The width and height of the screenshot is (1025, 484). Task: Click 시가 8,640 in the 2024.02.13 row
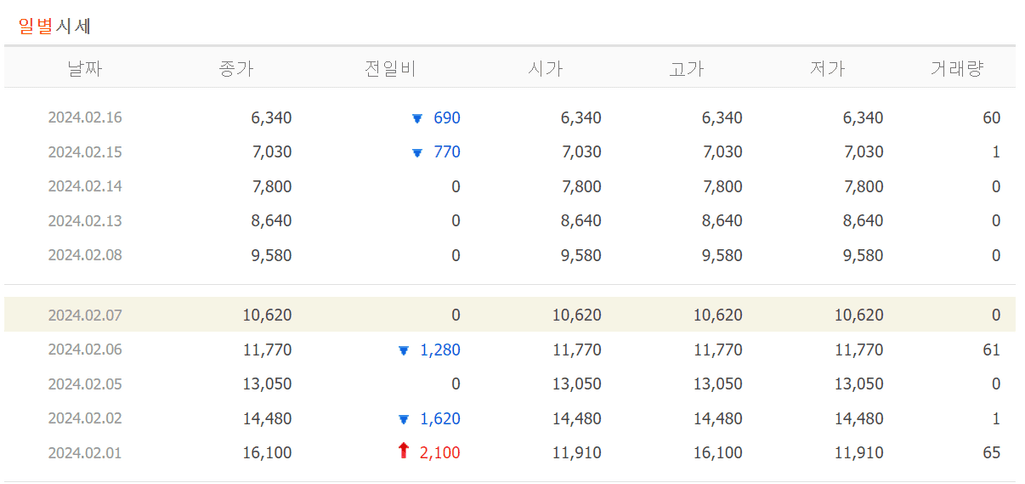[x=581, y=220]
